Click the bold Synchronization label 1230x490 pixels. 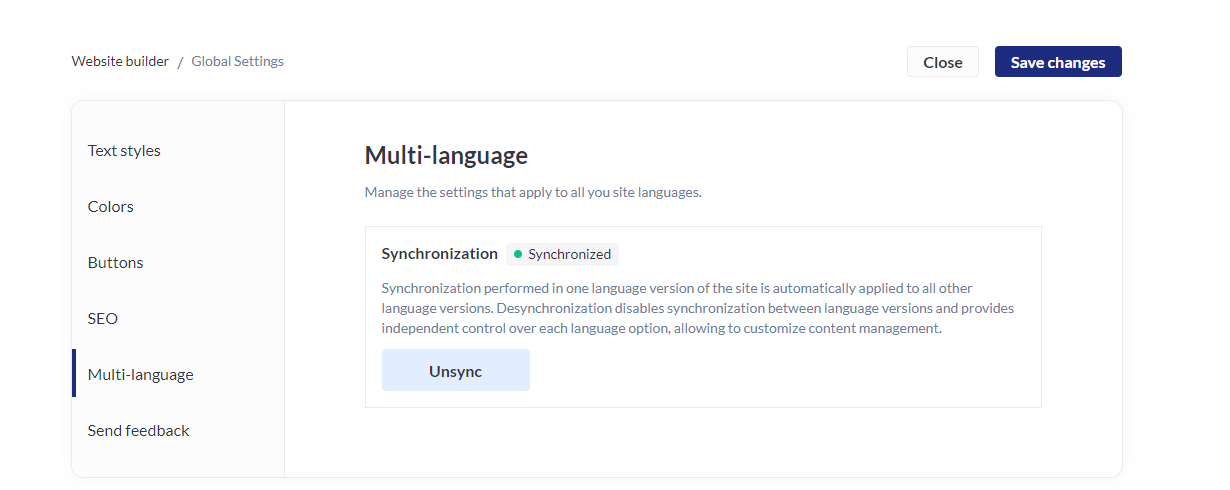(x=439, y=254)
